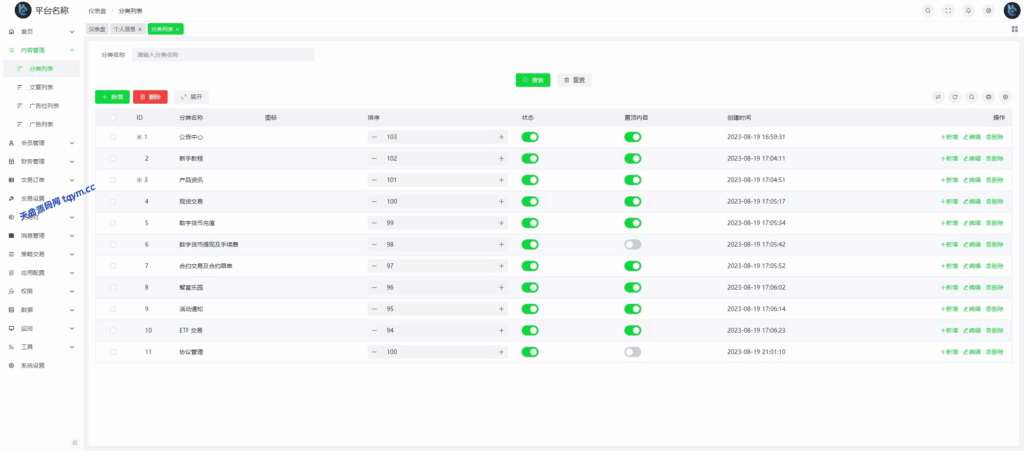Viewport: 1024px width, 451px height.
Task: Check the checkbox for 现货交易 row
Action: [x=113, y=202]
